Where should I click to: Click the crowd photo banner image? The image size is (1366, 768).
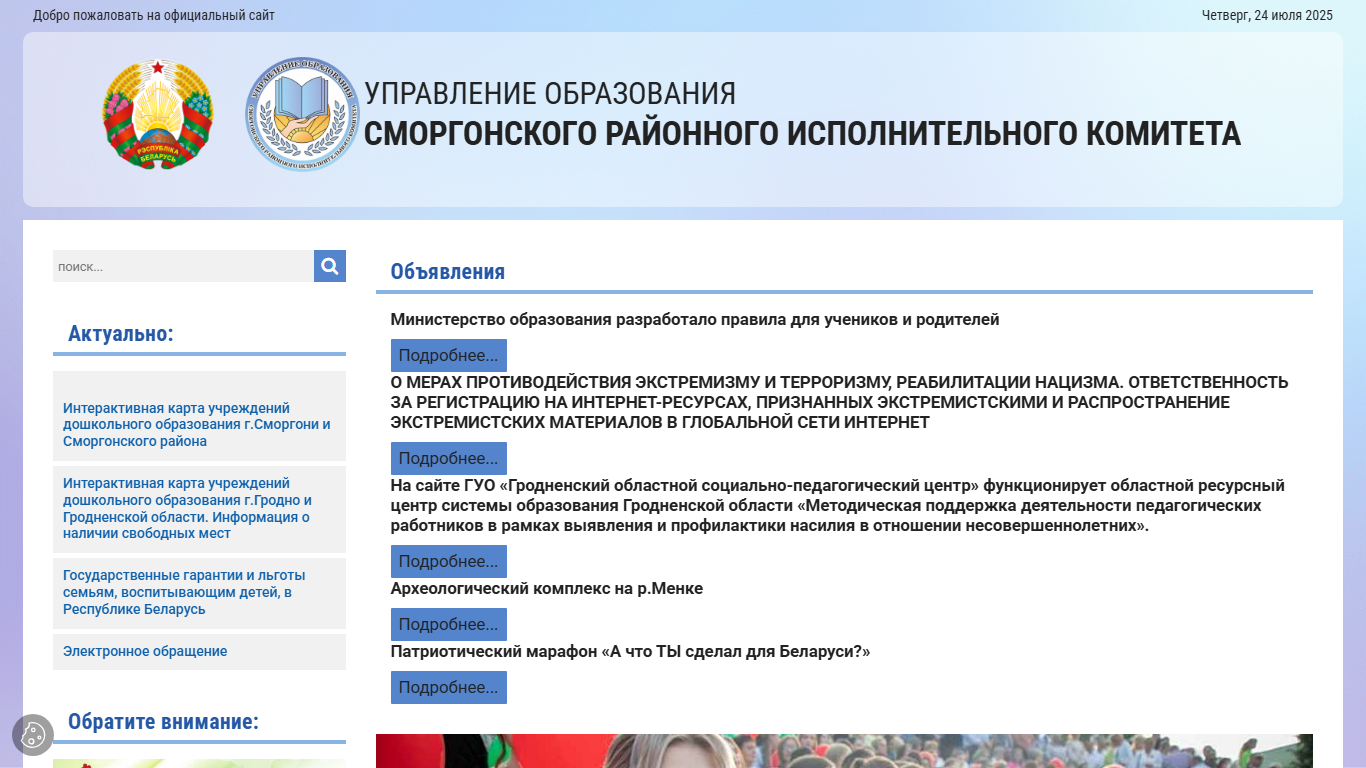844,751
